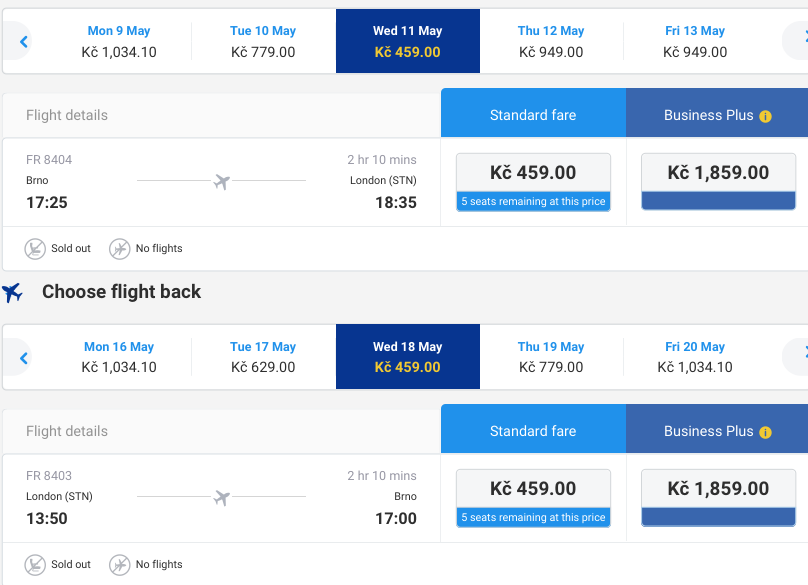Select Thu 19 May return date
The image size is (808, 585).
pyautogui.click(x=551, y=357)
